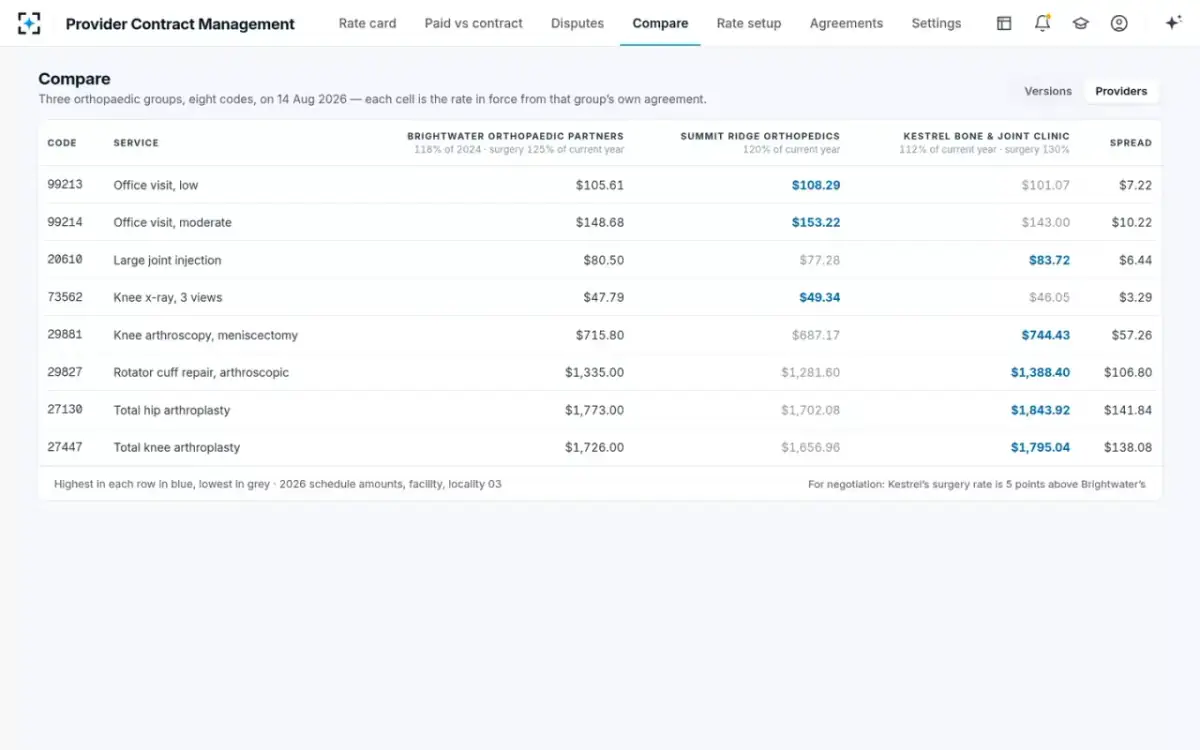Click Brightwater rate $1,335.00
This screenshot has height=750, width=1200.
pyautogui.click(x=594, y=372)
